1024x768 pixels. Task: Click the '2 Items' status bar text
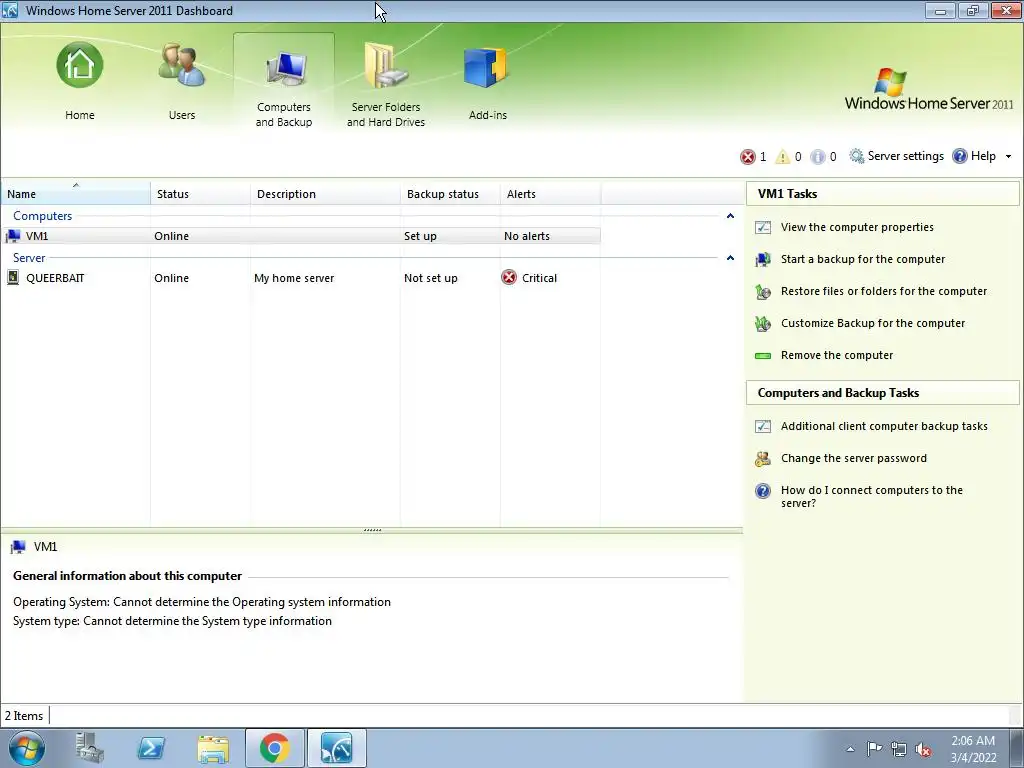[x=24, y=716]
